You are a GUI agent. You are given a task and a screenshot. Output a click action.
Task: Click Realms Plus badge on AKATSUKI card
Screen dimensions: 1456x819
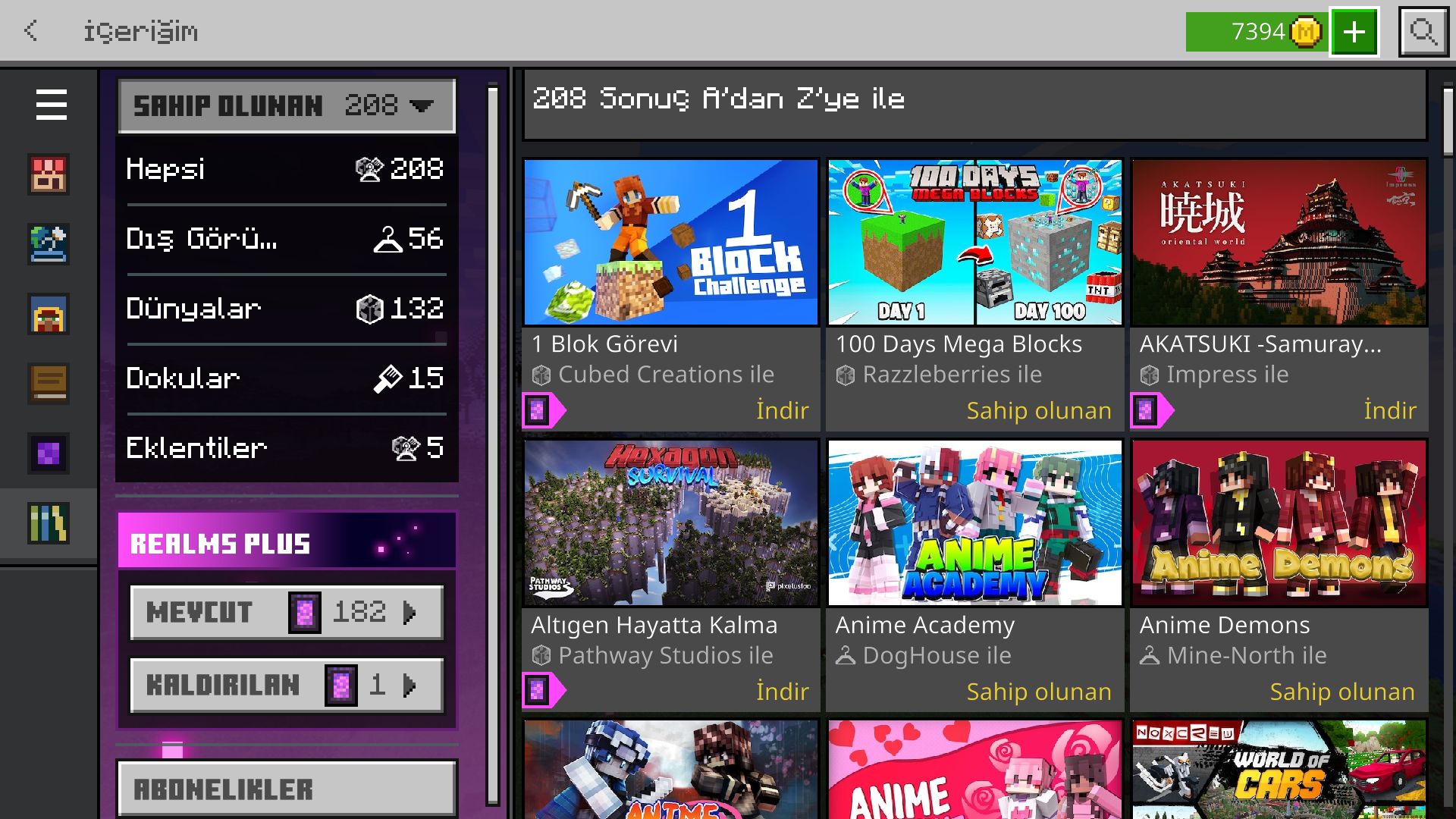(x=1151, y=410)
